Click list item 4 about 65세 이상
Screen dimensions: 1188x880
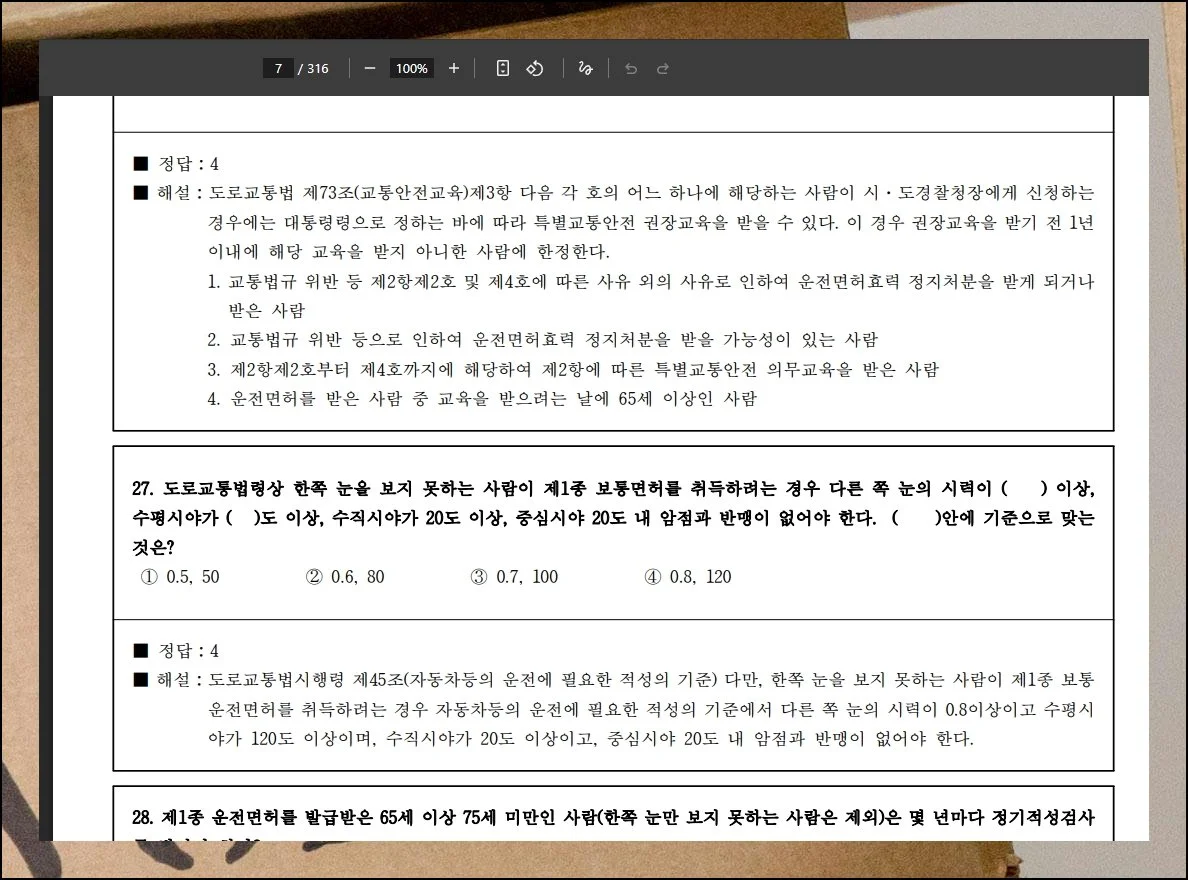tap(482, 399)
